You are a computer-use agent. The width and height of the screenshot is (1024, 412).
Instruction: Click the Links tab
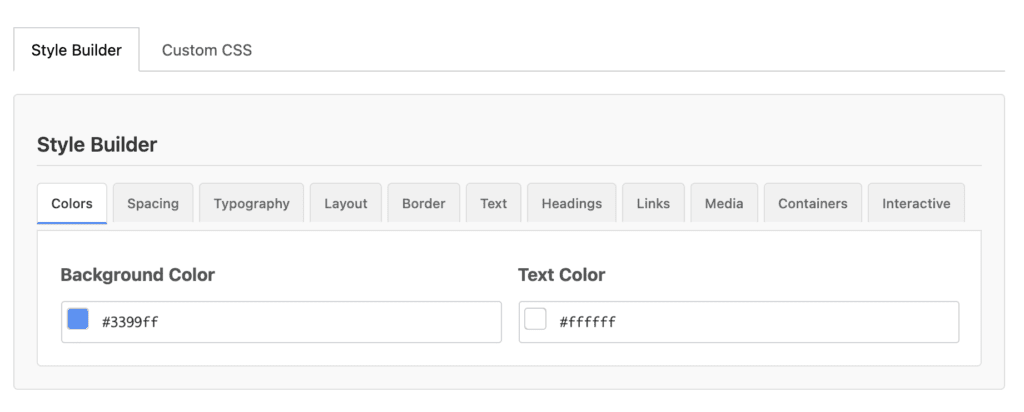(x=653, y=203)
